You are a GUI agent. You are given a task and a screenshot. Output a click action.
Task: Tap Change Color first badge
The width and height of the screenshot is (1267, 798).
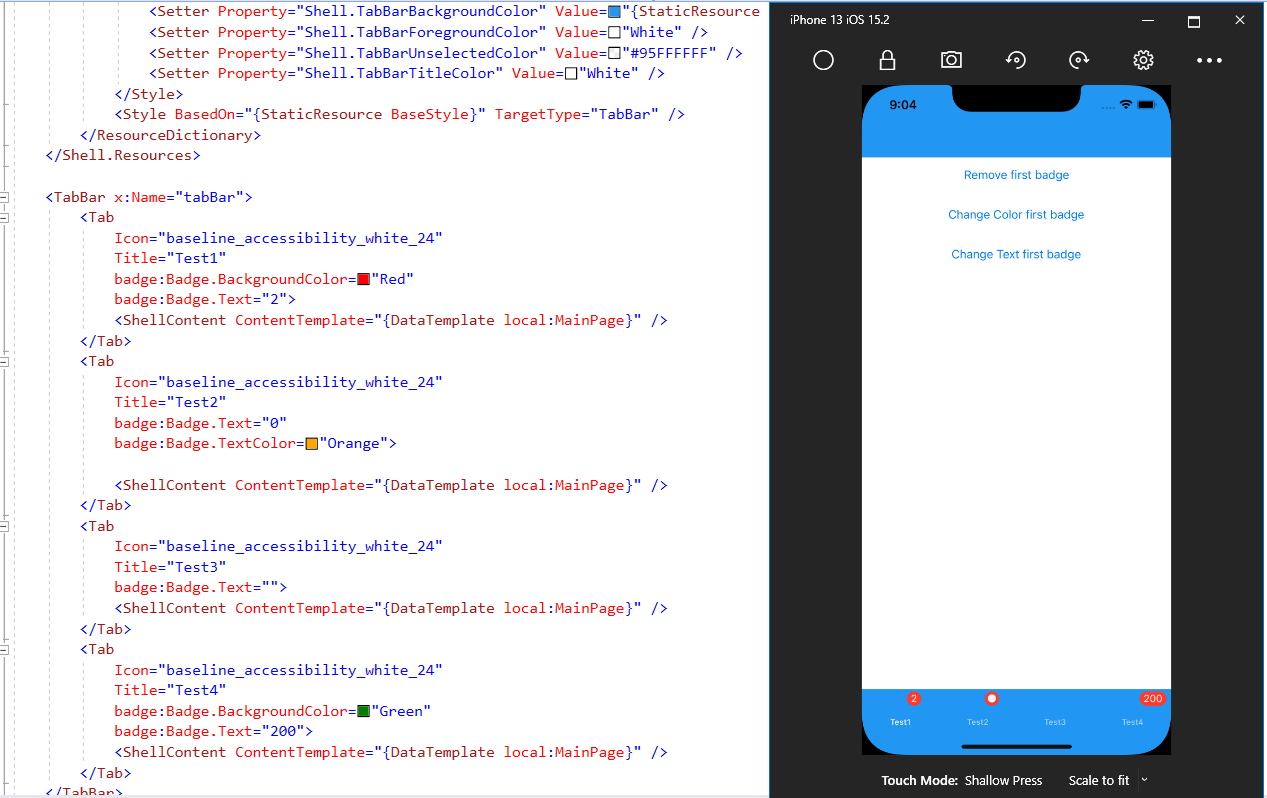[1016, 215]
